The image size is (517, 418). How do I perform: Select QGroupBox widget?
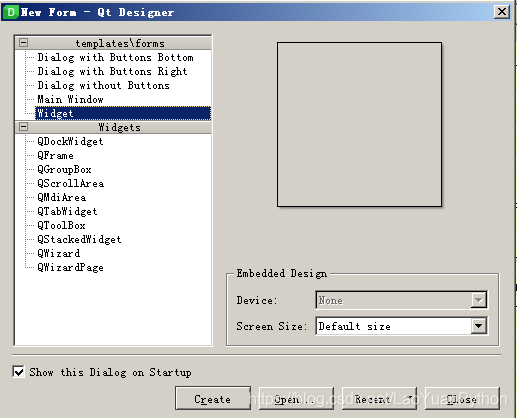64,169
